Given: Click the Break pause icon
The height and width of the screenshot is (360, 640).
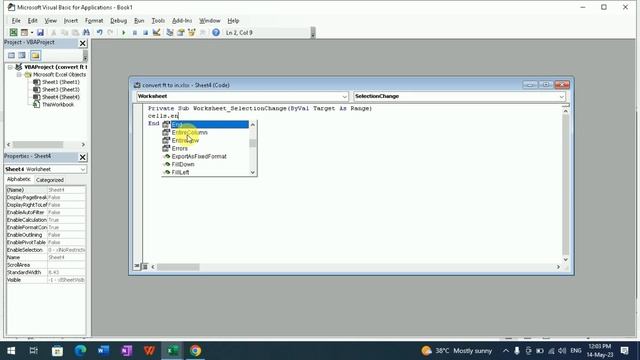Looking at the screenshot, I should point(135,32).
